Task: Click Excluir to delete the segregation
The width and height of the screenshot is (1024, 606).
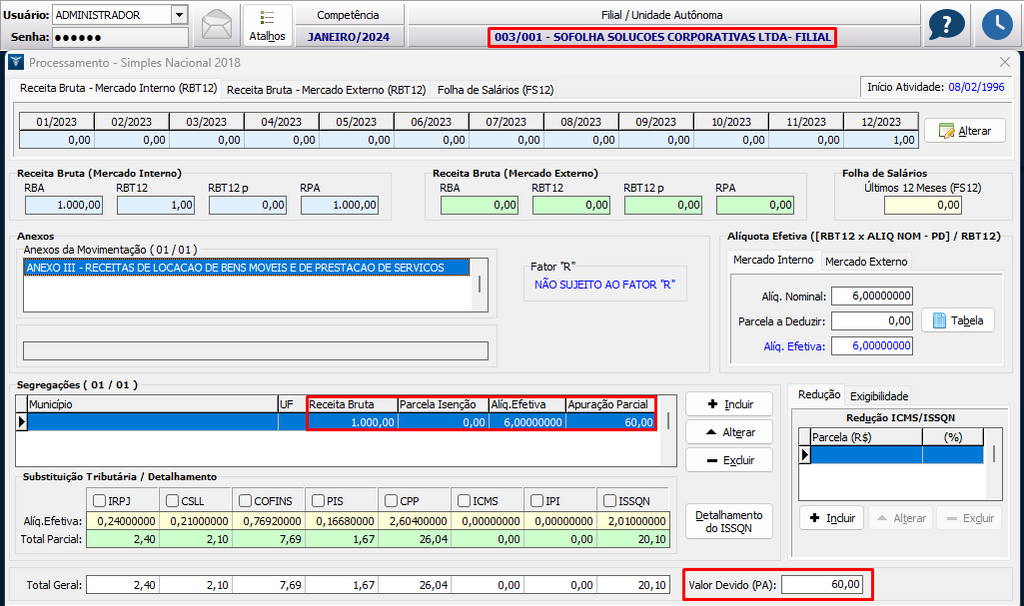Action: click(728, 461)
